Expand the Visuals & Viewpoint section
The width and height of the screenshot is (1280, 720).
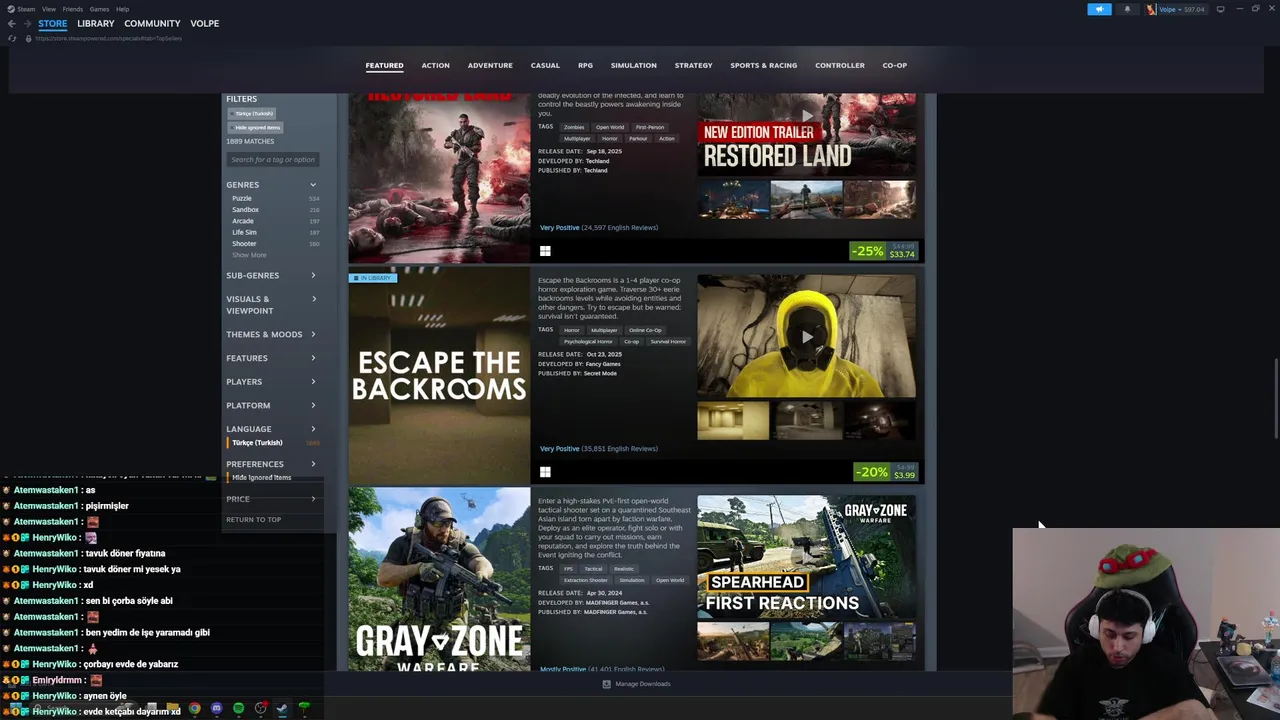(271, 304)
